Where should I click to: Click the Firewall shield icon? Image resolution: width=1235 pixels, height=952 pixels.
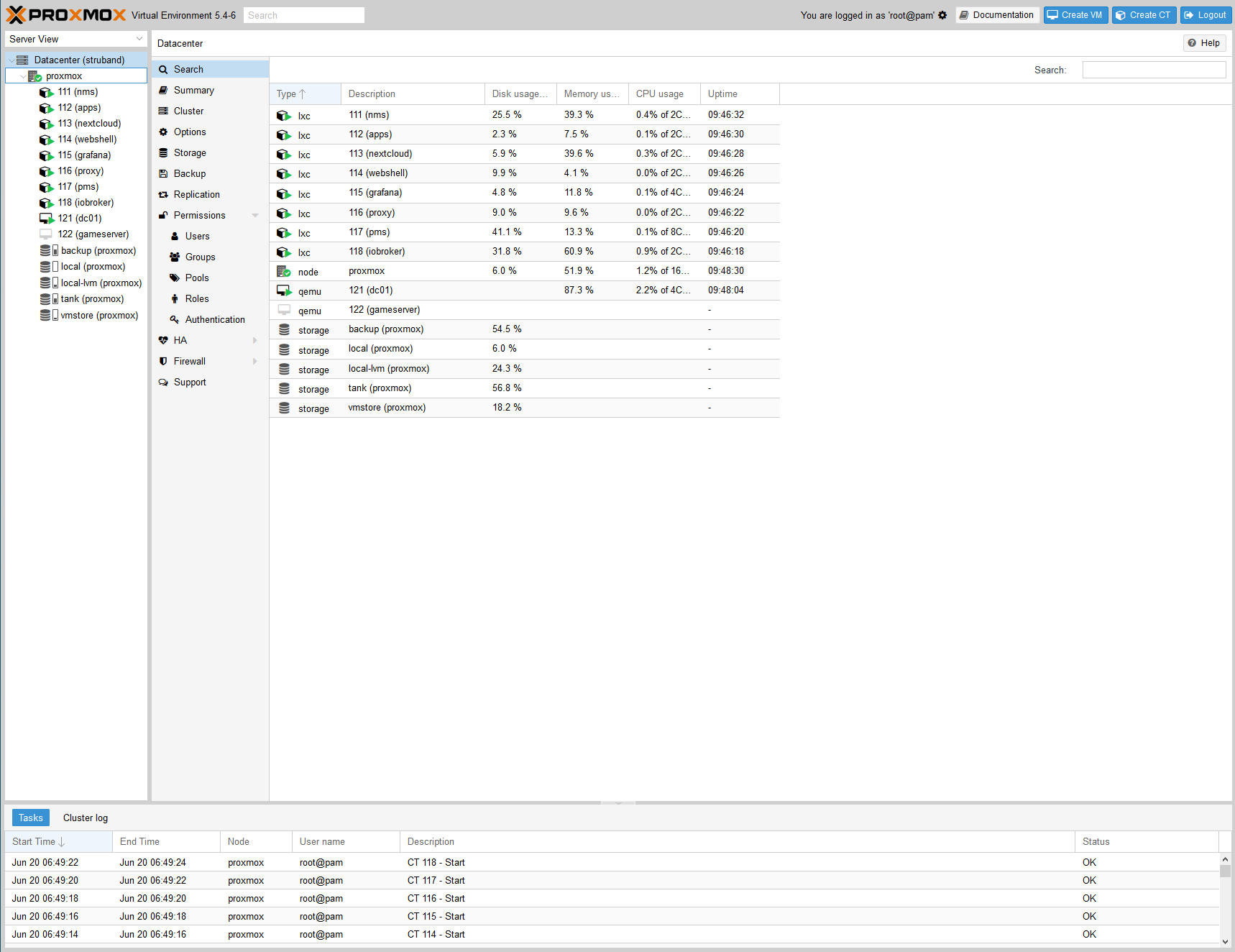tap(163, 362)
